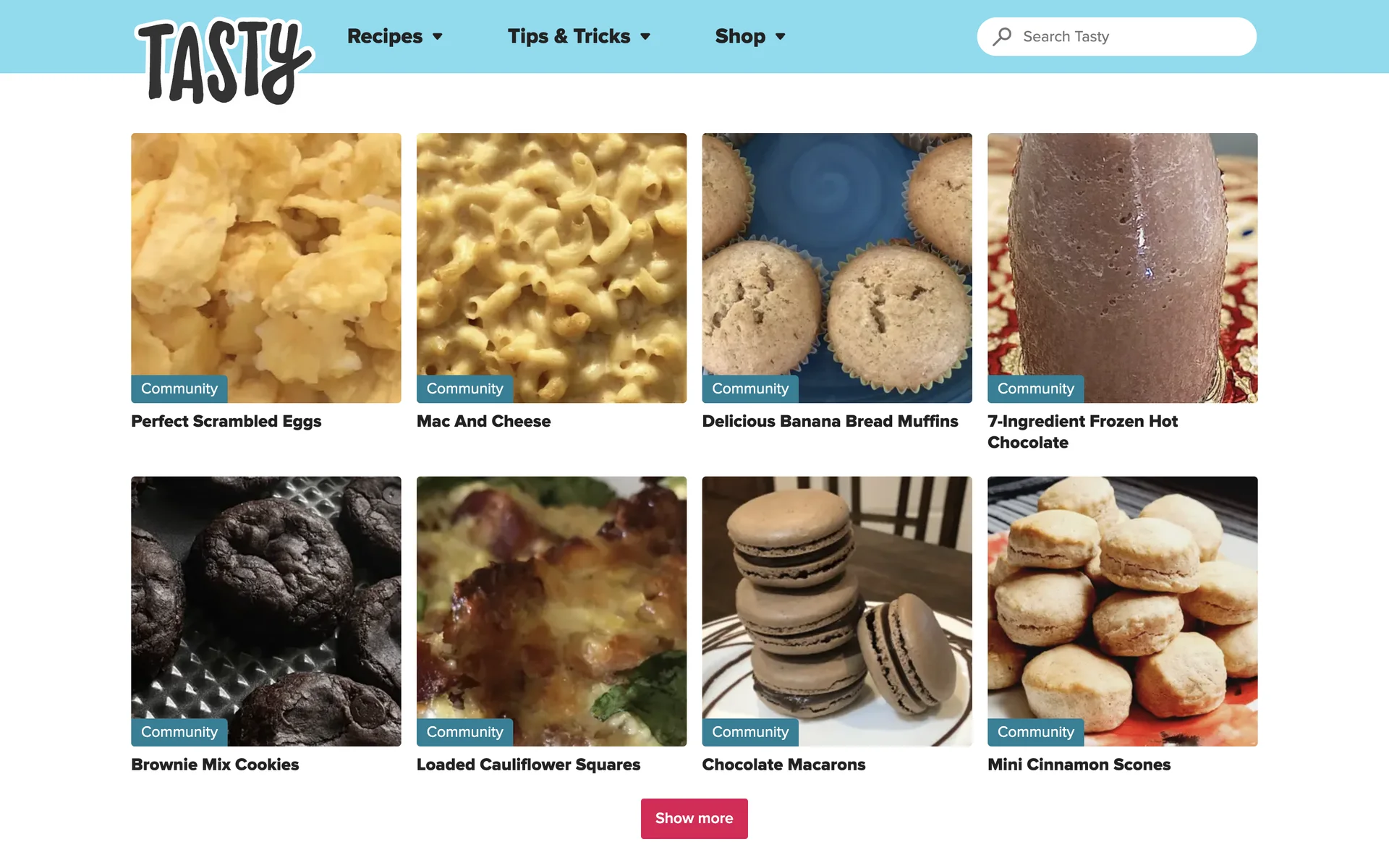
Task: Click the Community badge on Chocolate Macarons
Action: [x=750, y=732]
